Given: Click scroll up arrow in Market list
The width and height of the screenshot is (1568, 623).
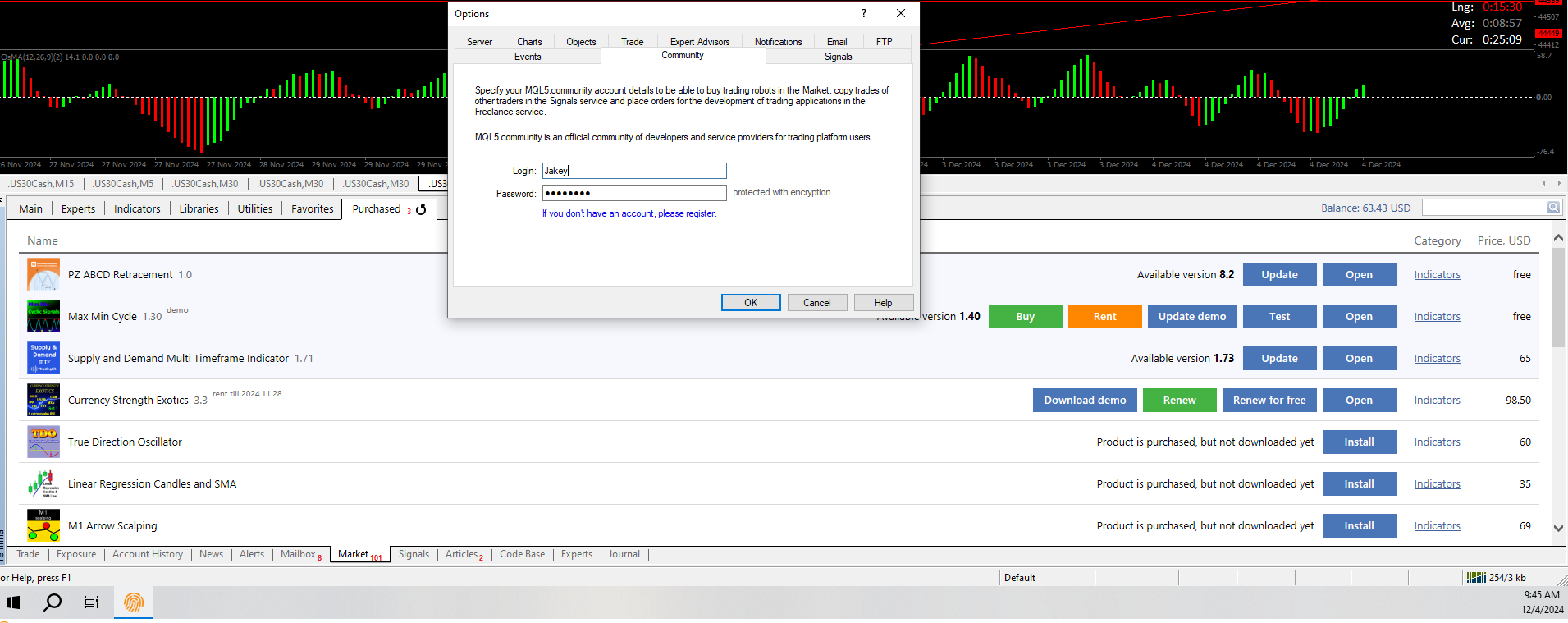Looking at the screenshot, I should [1558, 238].
